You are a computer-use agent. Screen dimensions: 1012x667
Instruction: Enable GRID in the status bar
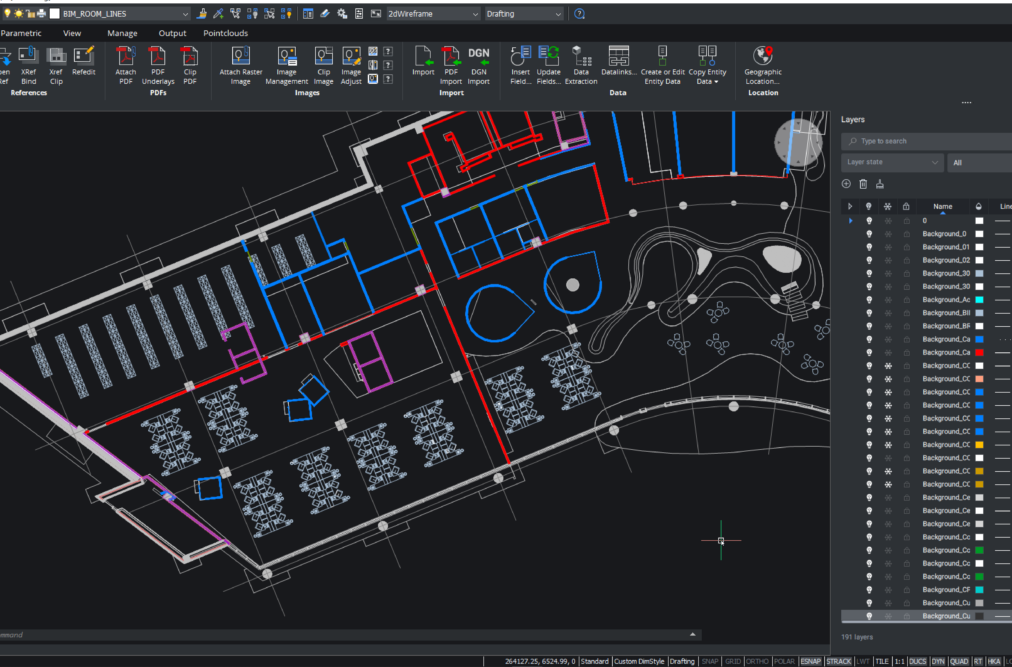[x=734, y=661]
